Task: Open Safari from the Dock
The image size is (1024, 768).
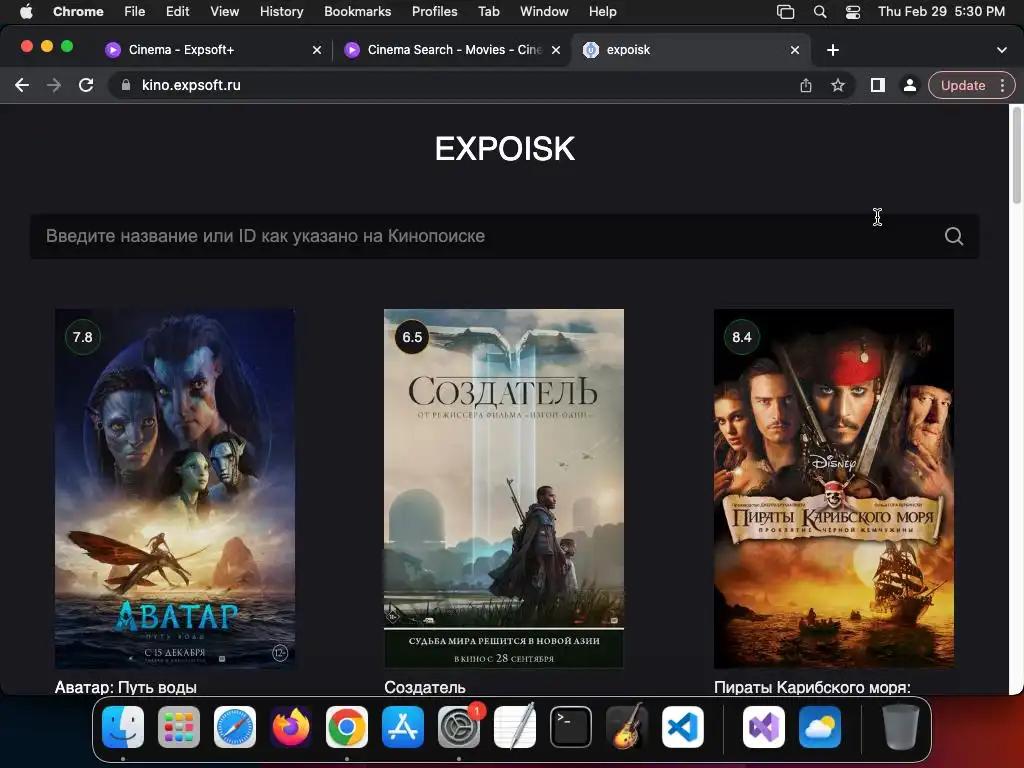Action: (235, 727)
